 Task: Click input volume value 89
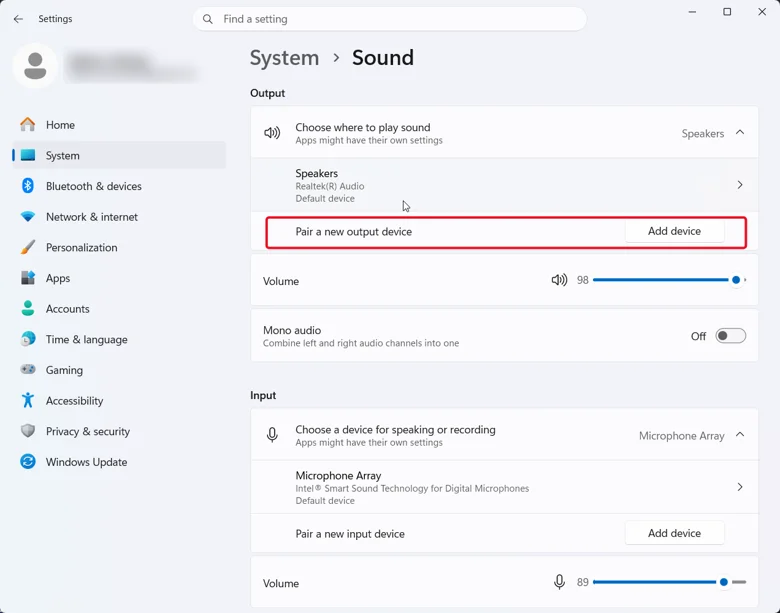(583, 582)
